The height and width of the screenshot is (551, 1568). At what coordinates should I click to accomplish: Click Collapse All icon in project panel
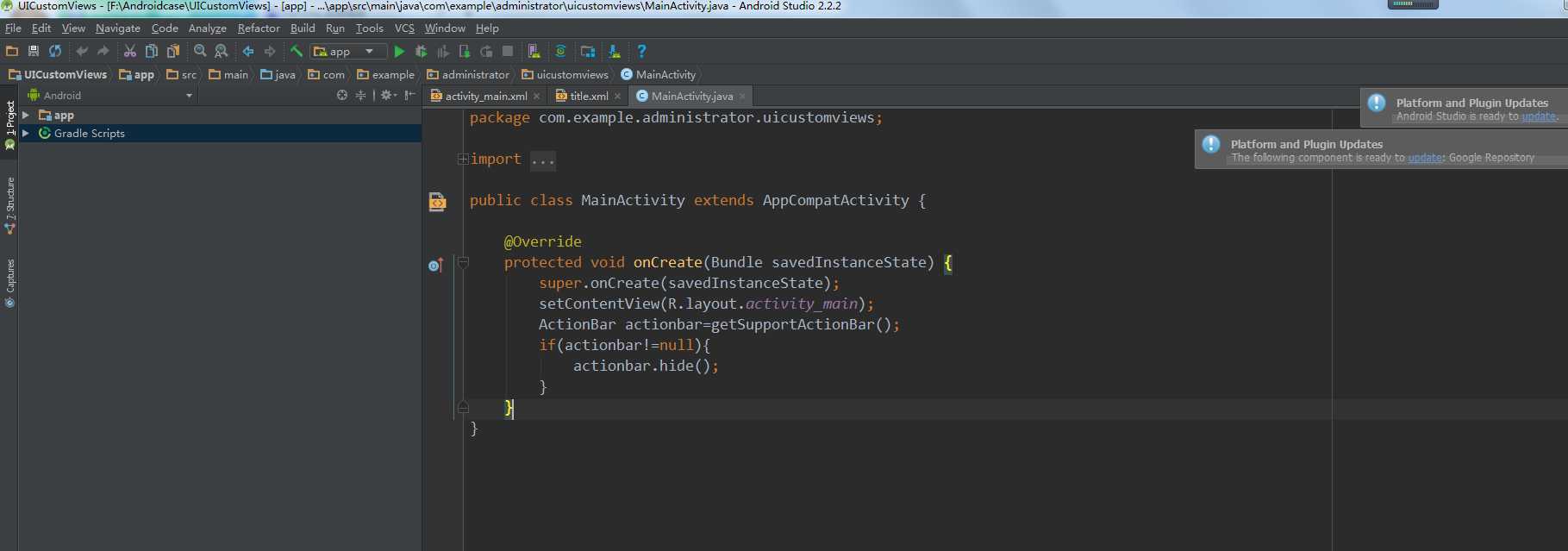[x=361, y=95]
